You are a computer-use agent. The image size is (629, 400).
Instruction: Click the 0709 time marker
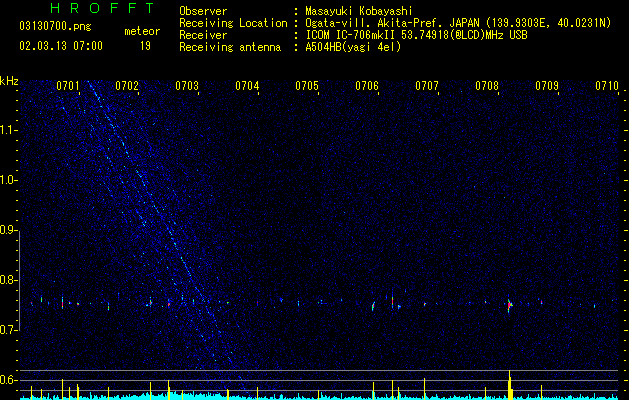[547, 86]
